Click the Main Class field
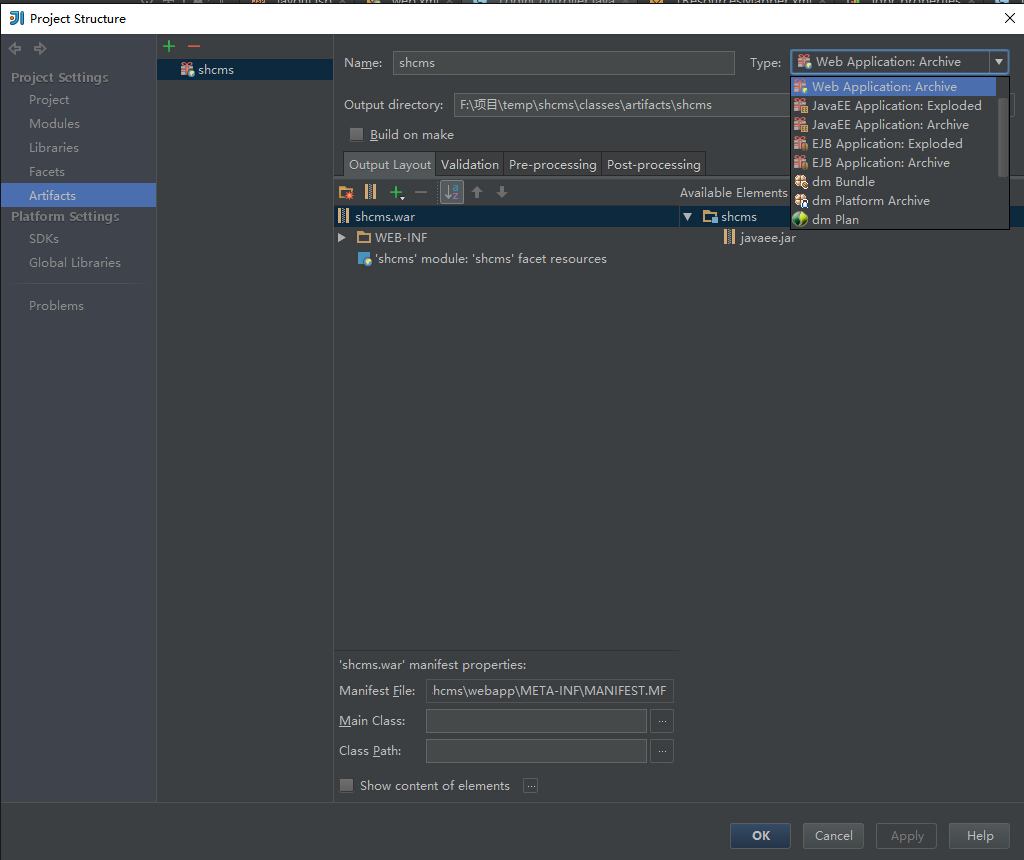Image resolution: width=1024 pixels, height=860 pixels. [x=536, y=721]
